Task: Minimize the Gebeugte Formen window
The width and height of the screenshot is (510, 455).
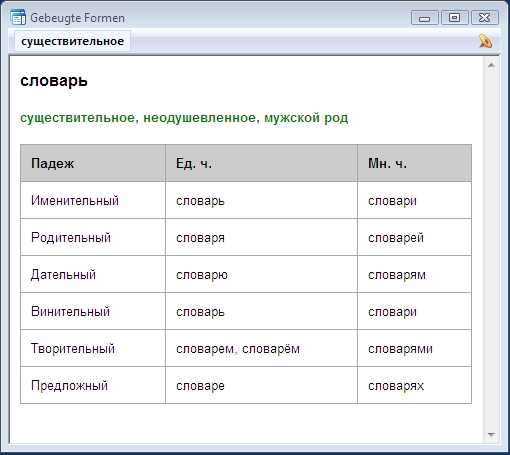Action: coord(424,18)
